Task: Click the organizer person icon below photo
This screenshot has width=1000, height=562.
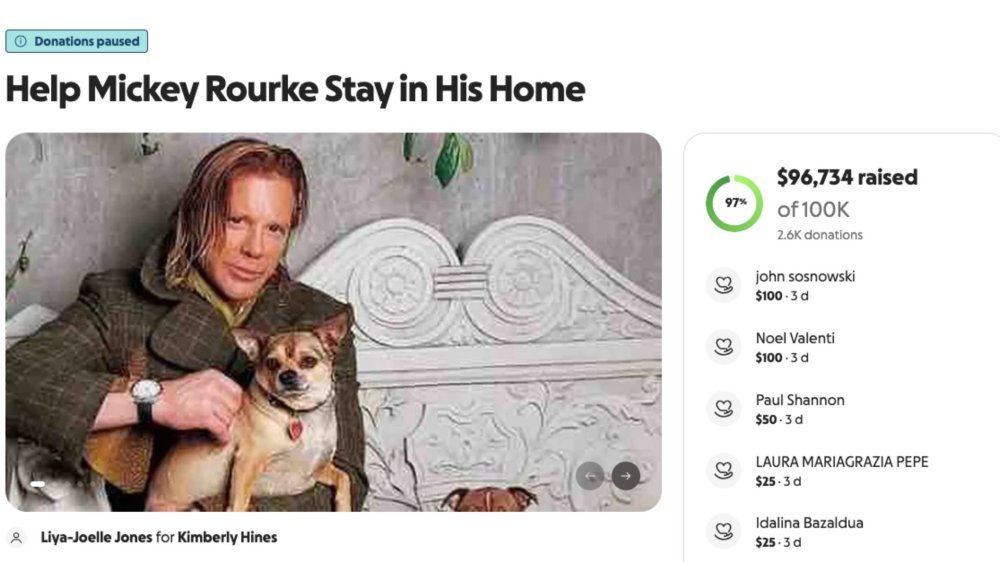Action: [16, 538]
